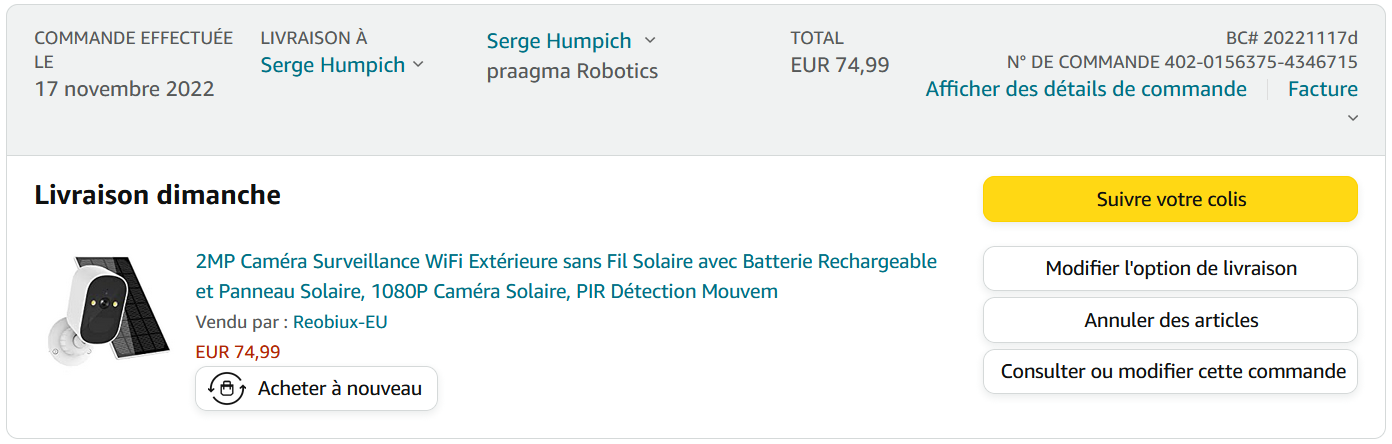Click Consulter ou modifier cette commande

pos(1170,372)
